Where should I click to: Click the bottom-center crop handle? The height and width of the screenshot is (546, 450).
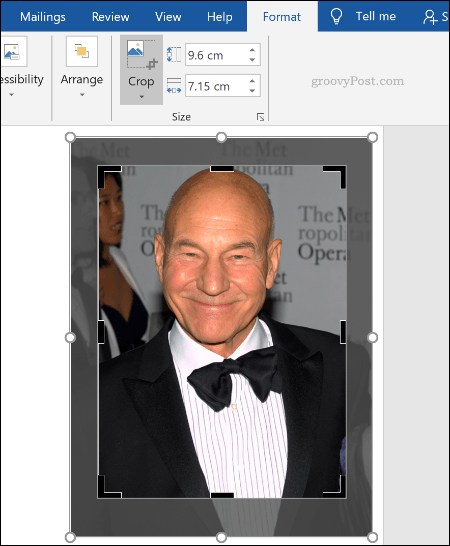pyautogui.click(x=222, y=495)
